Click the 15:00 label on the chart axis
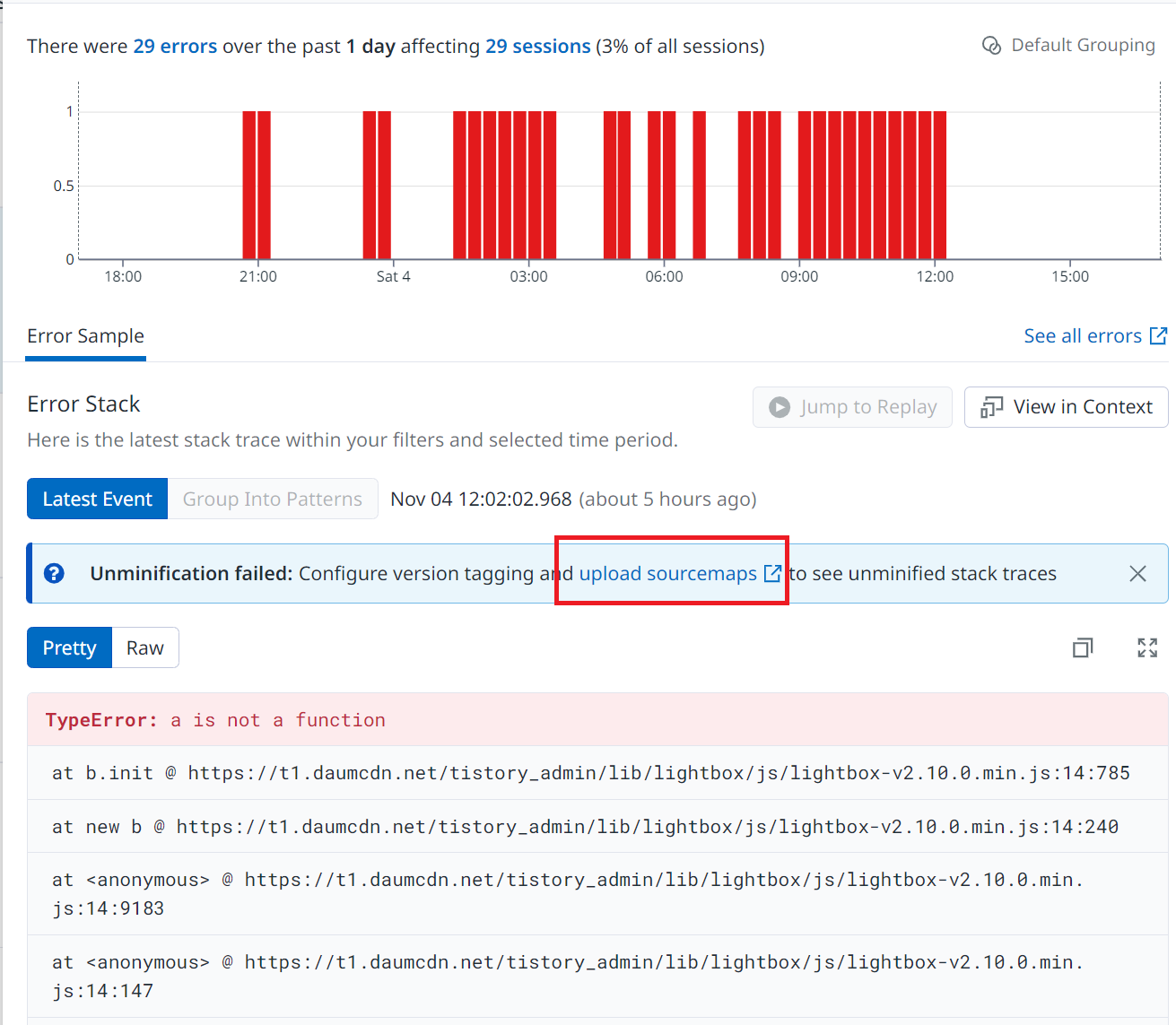The width and height of the screenshot is (1176, 1025). click(1070, 276)
